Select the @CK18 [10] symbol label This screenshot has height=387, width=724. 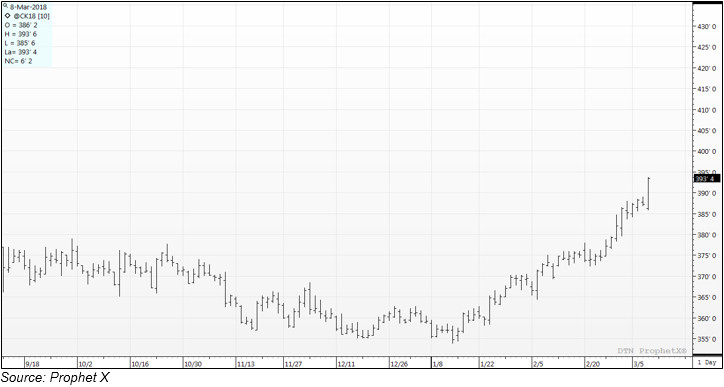pos(31,16)
